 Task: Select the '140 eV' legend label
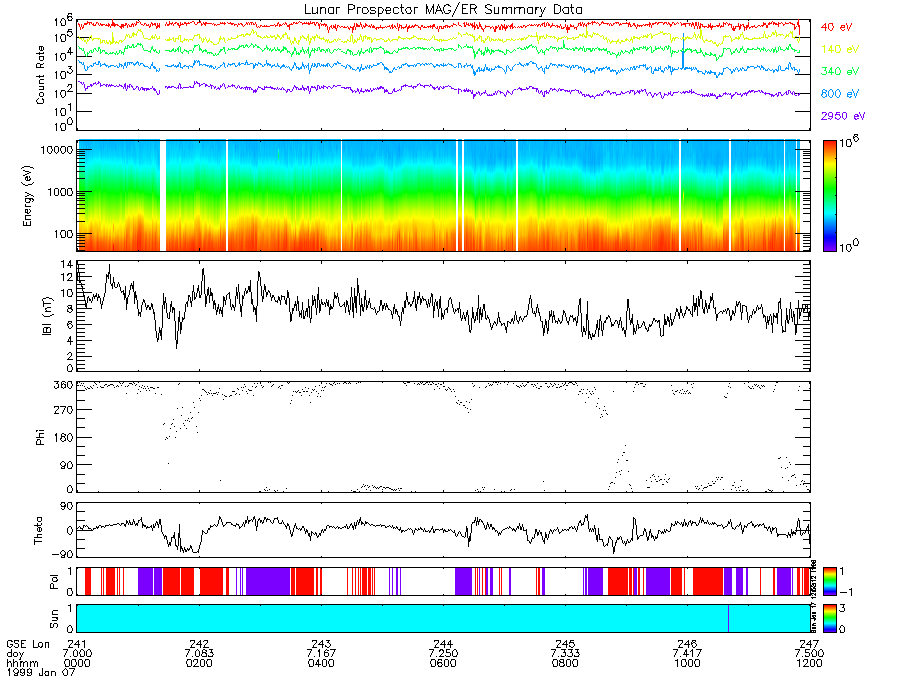coord(840,49)
